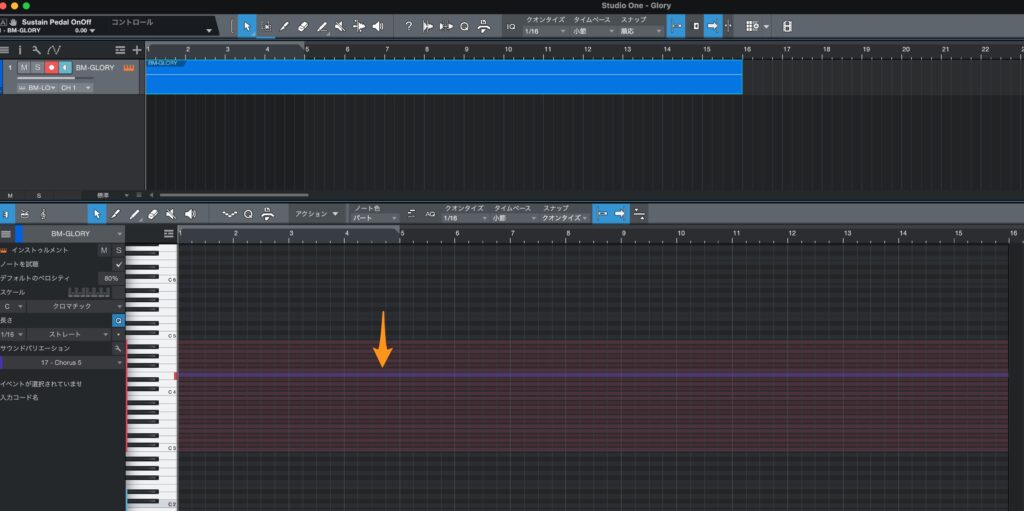Solo the BM-GLORY track

pos(37,67)
